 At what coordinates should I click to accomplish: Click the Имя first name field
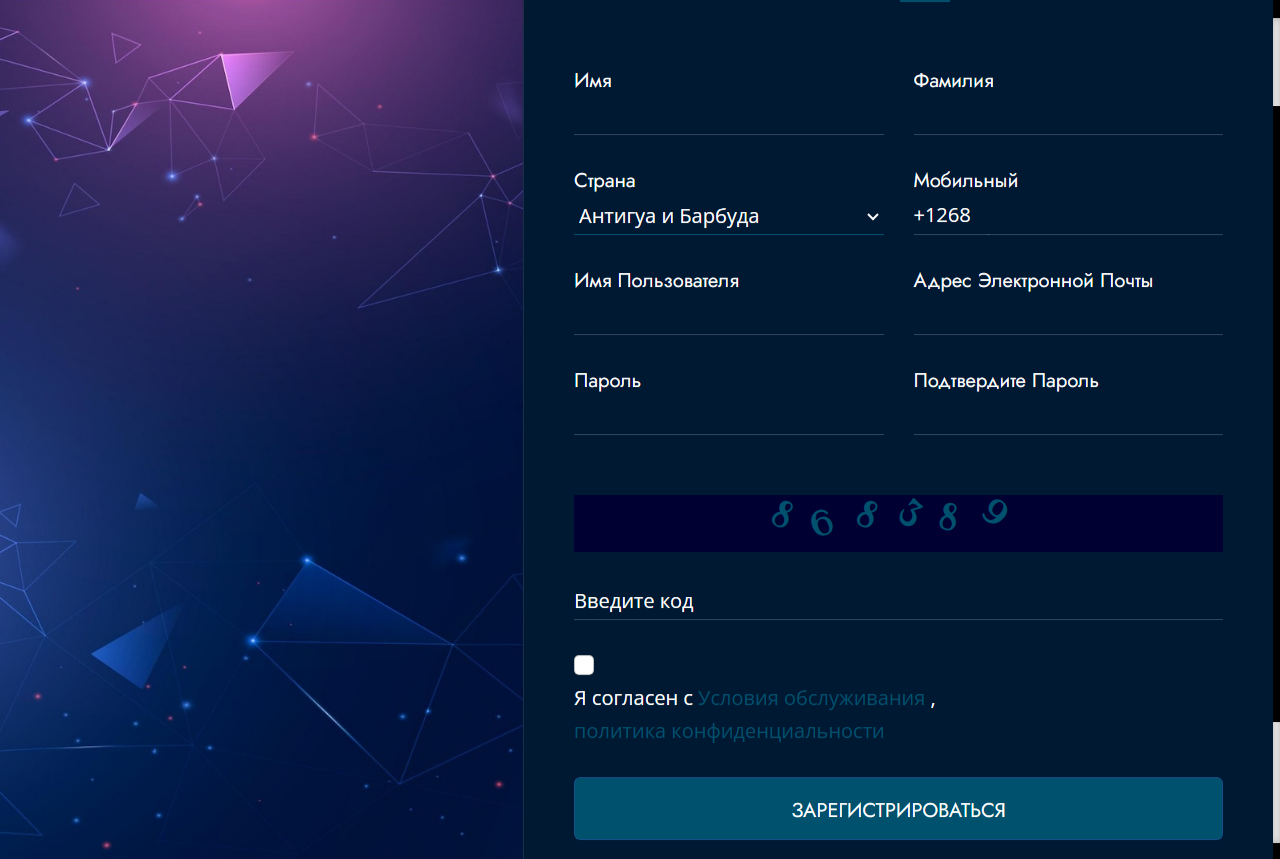tap(728, 116)
